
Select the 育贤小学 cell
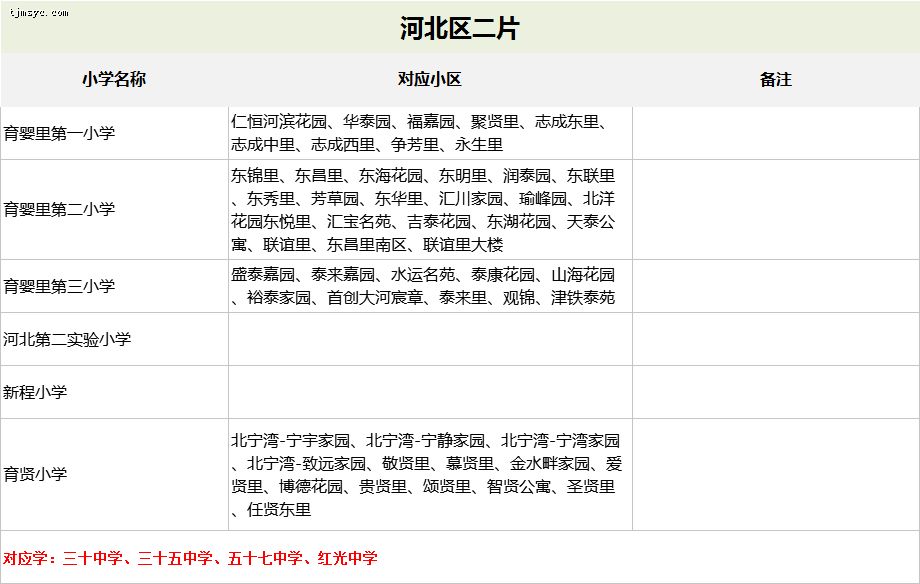click(36, 474)
